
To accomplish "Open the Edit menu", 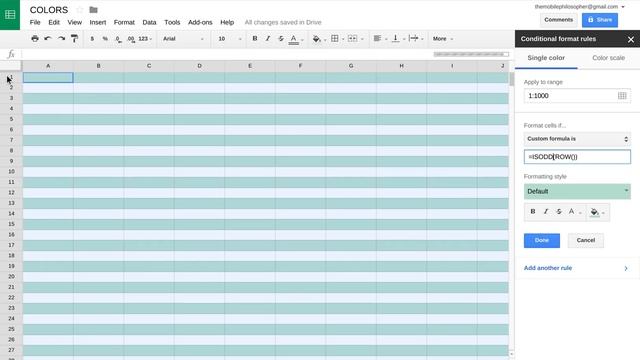I will click(x=54, y=22).
